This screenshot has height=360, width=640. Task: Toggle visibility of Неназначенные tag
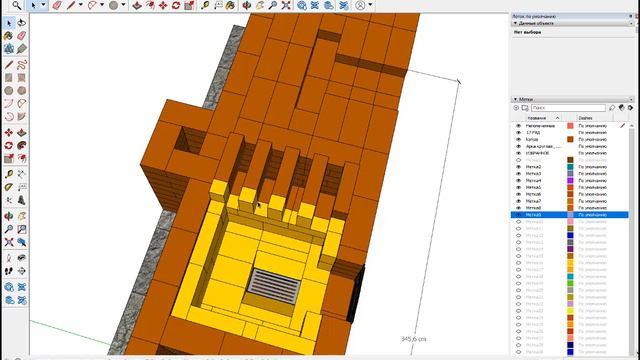(x=518, y=126)
